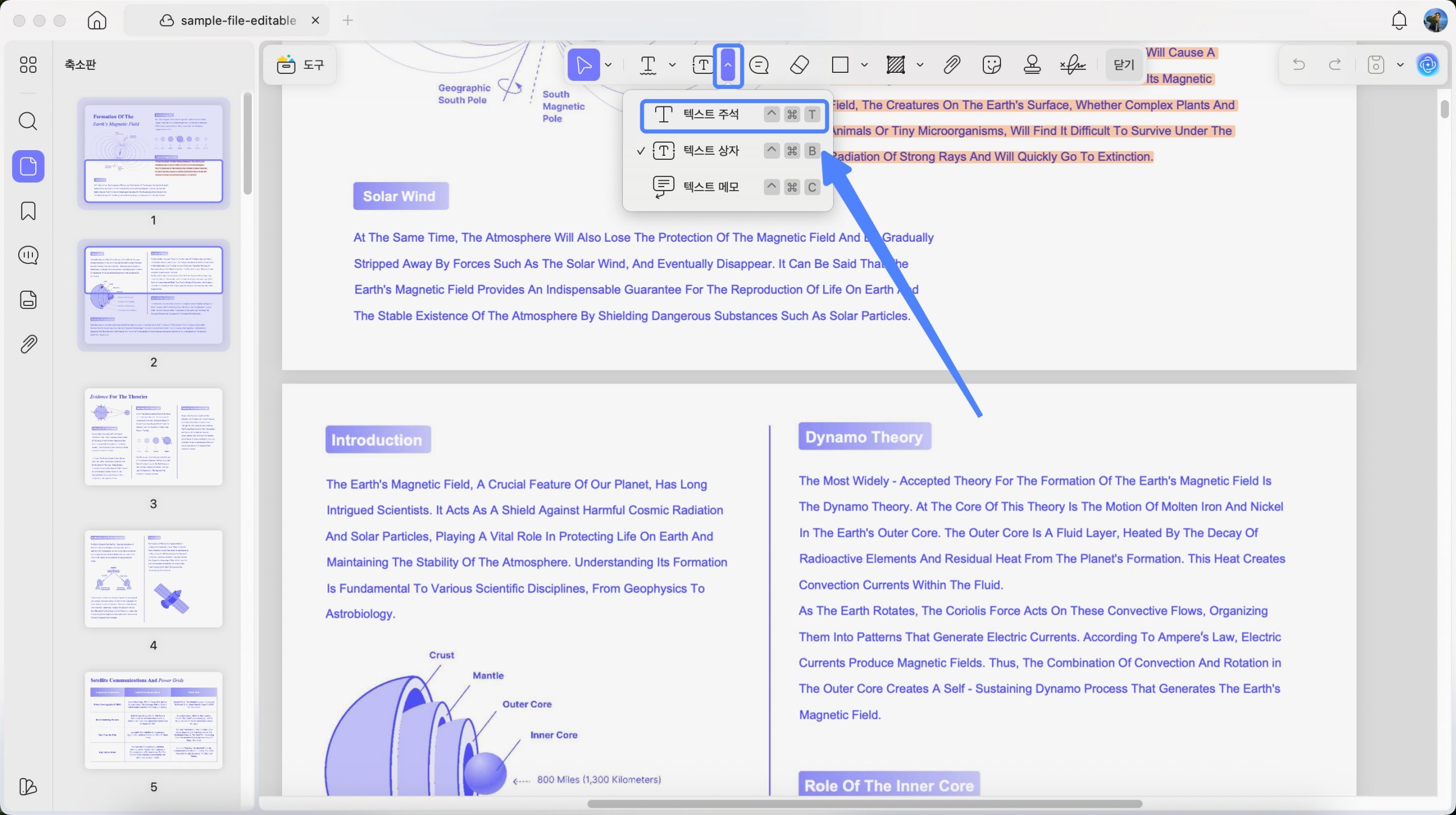This screenshot has height=815, width=1456.
Task: Add a new tab with plus
Action: [x=348, y=20]
